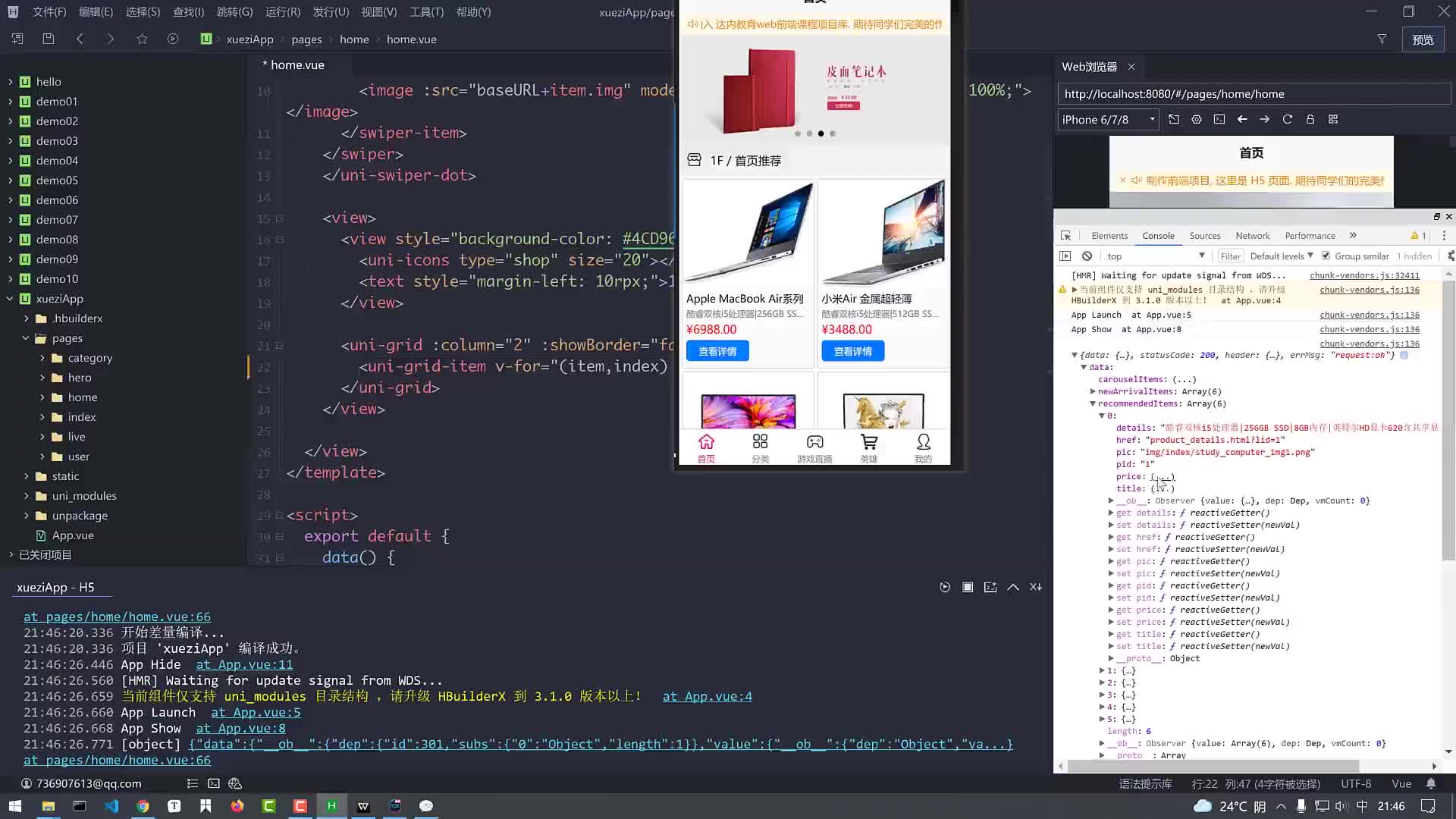Switch to the Network tab in DevTools
1456x819 pixels.
pyautogui.click(x=1252, y=236)
